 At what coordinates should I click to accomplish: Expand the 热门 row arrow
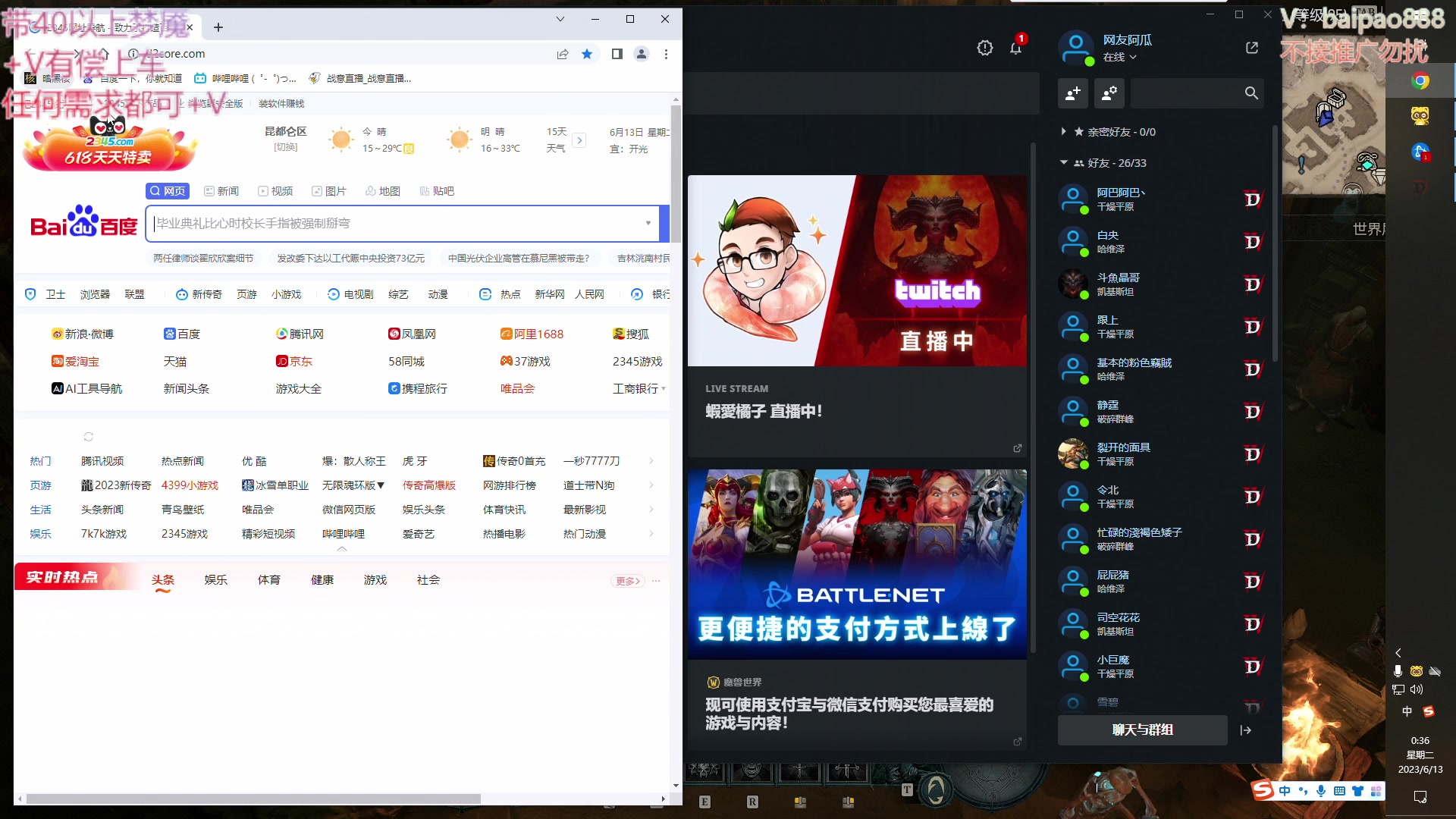pos(651,461)
